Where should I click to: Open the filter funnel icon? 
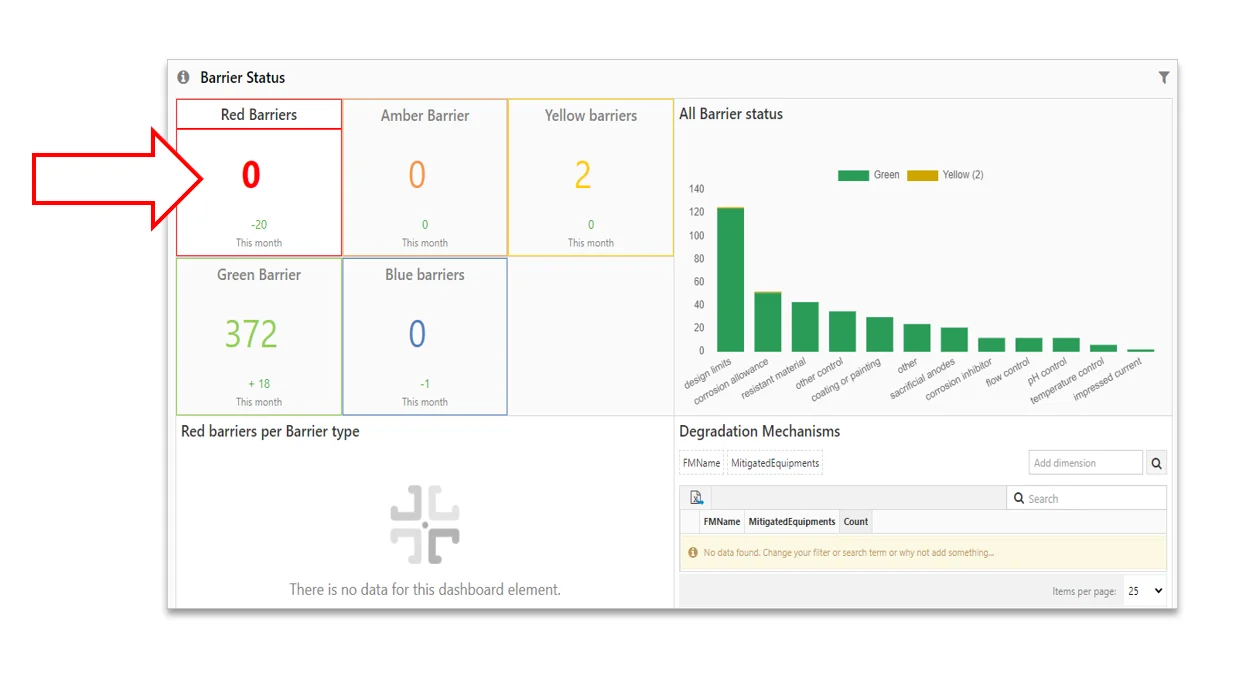(x=1164, y=77)
